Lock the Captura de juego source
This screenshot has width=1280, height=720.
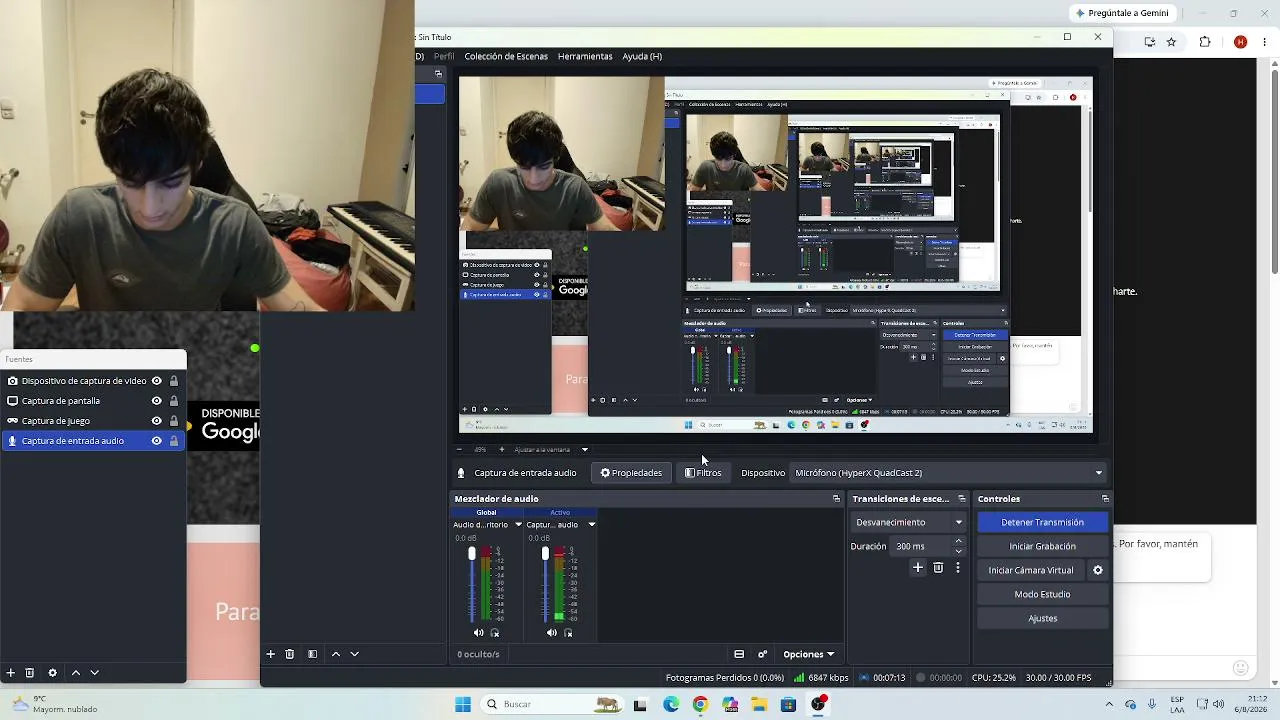pyautogui.click(x=174, y=421)
